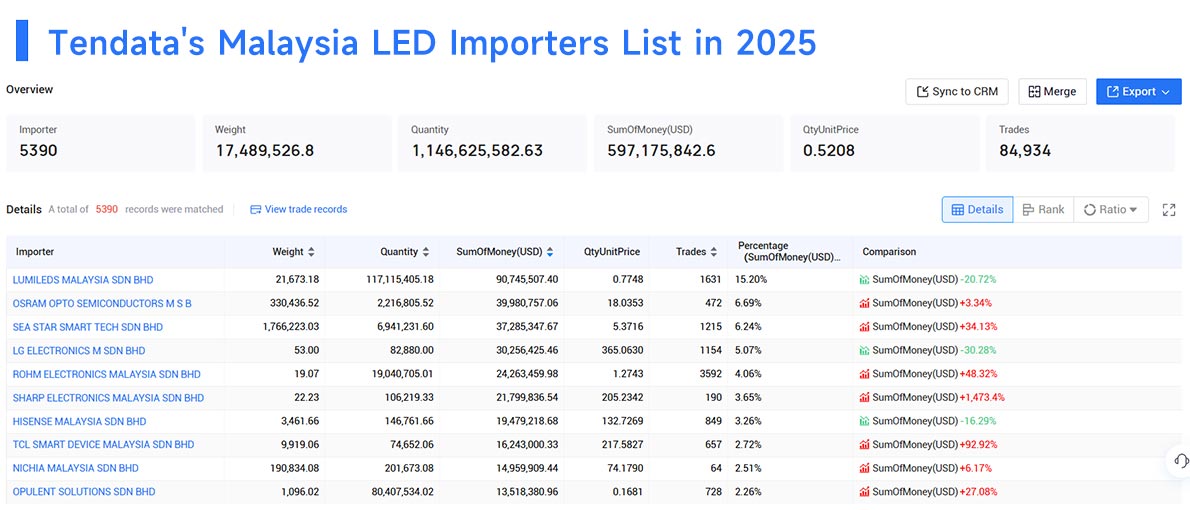
Task: Click the red 5390 records matched count
Action: [106, 209]
